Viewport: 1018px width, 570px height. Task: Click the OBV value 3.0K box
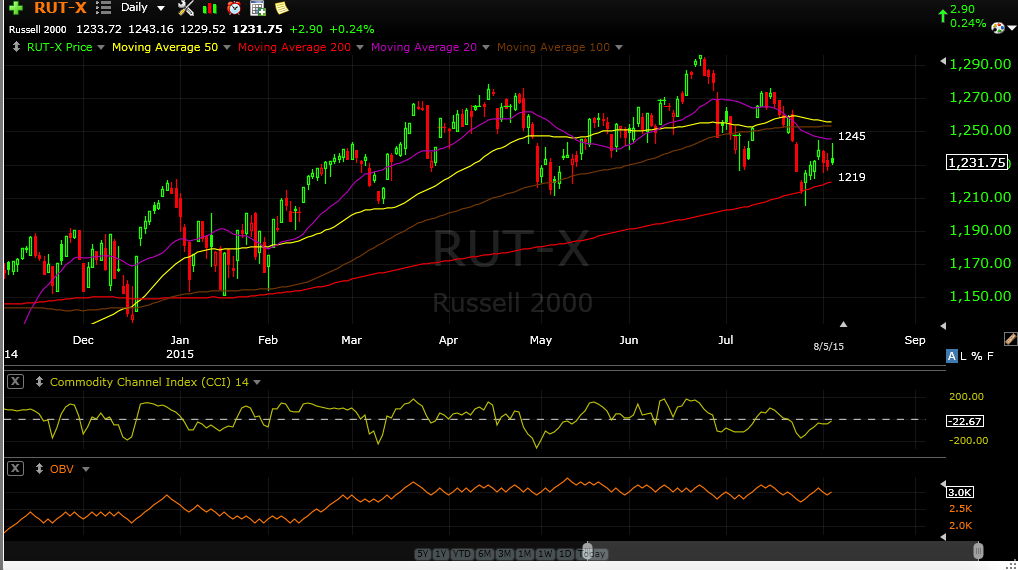(960, 492)
